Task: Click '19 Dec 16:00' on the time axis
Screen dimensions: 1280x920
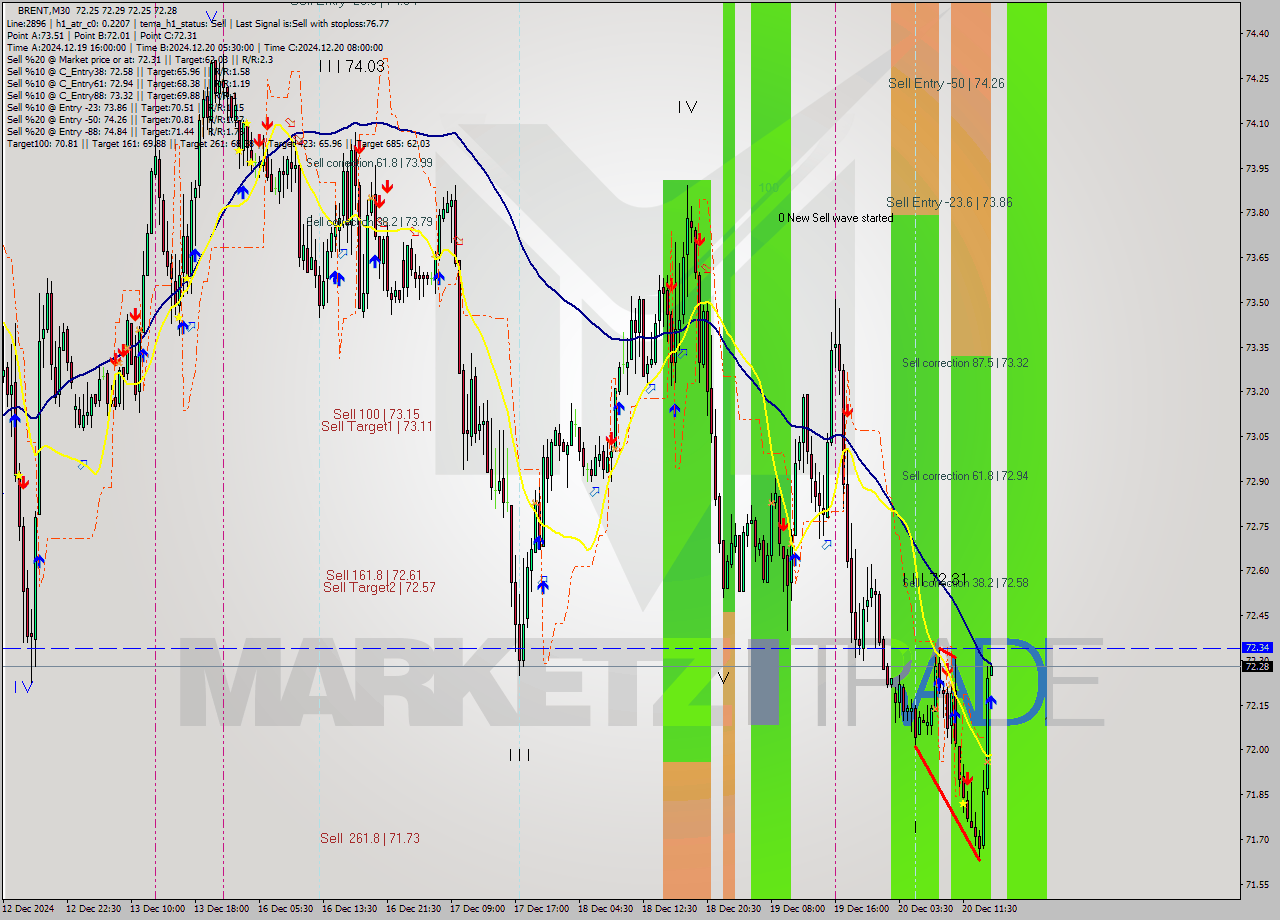Action: (861, 909)
